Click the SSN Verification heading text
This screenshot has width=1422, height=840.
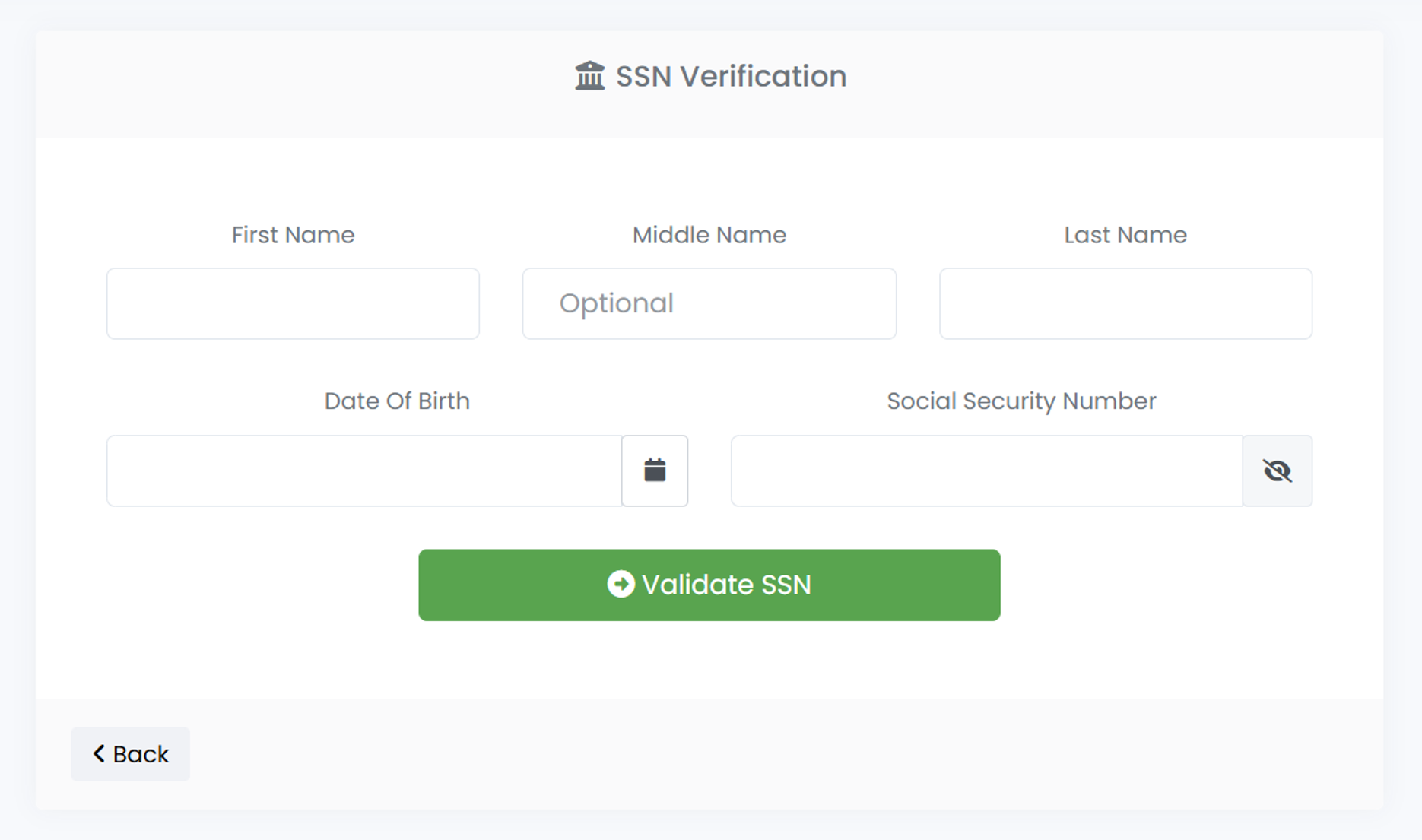(731, 76)
